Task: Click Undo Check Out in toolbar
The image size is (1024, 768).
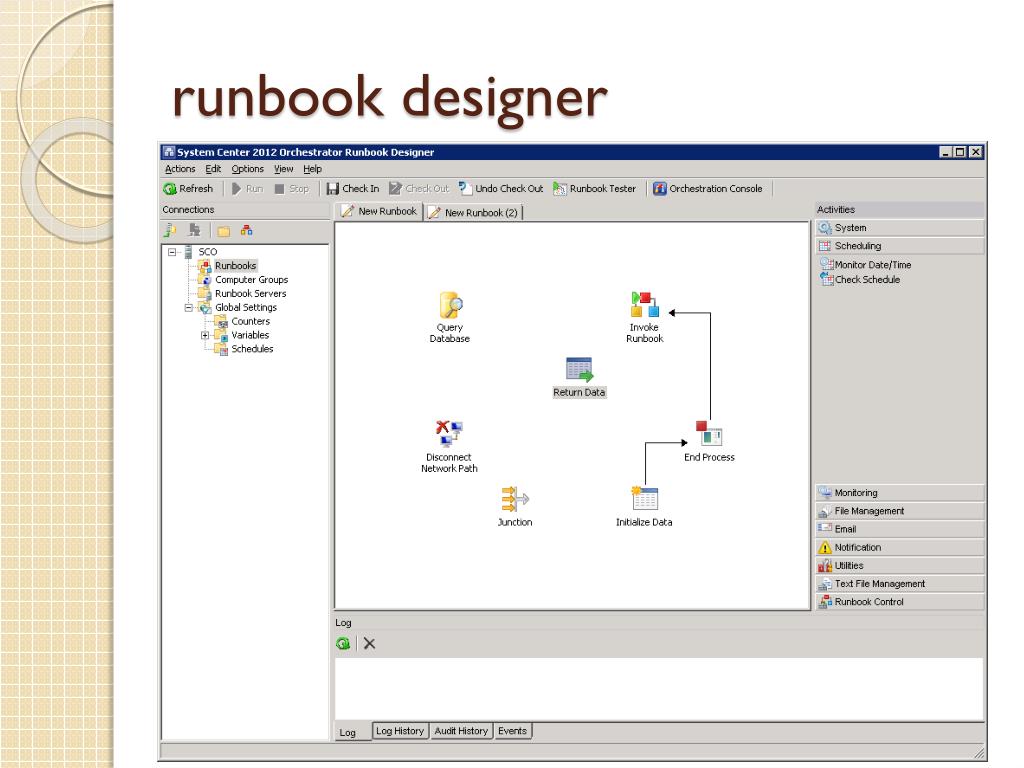Action: pyautogui.click(x=501, y=189)
